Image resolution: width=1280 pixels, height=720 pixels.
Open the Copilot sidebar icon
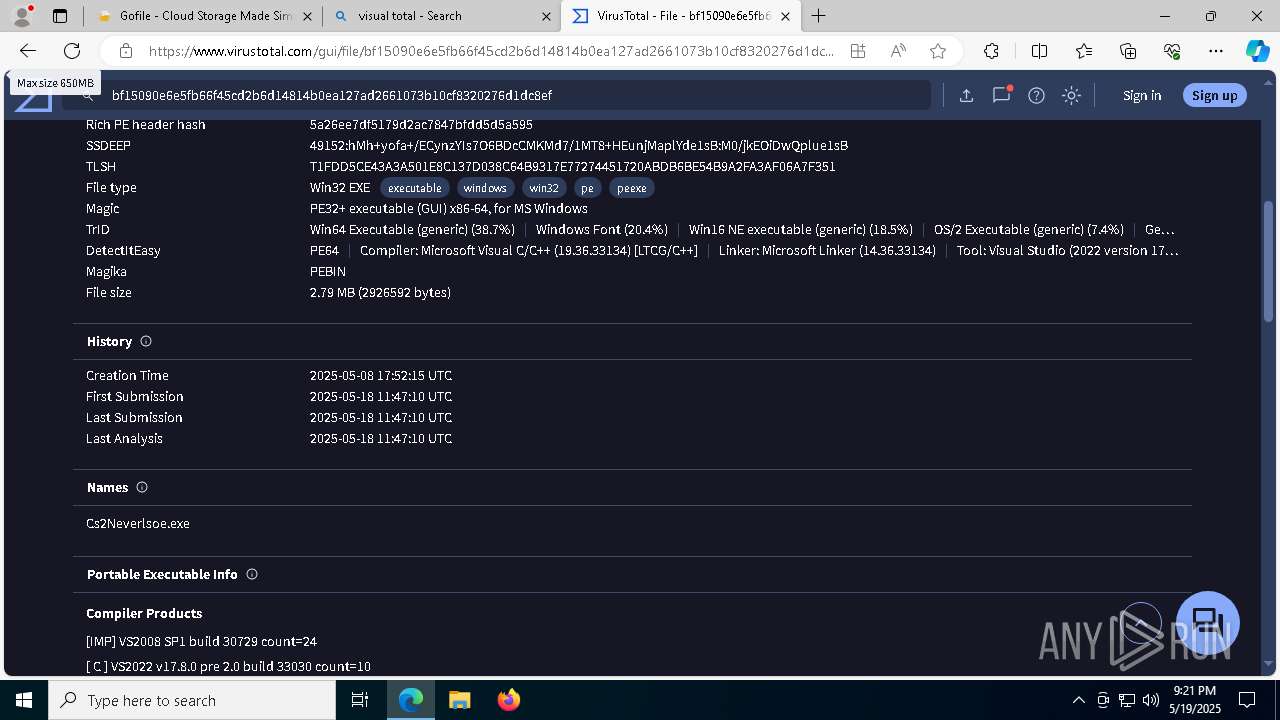pos(1257,51)
